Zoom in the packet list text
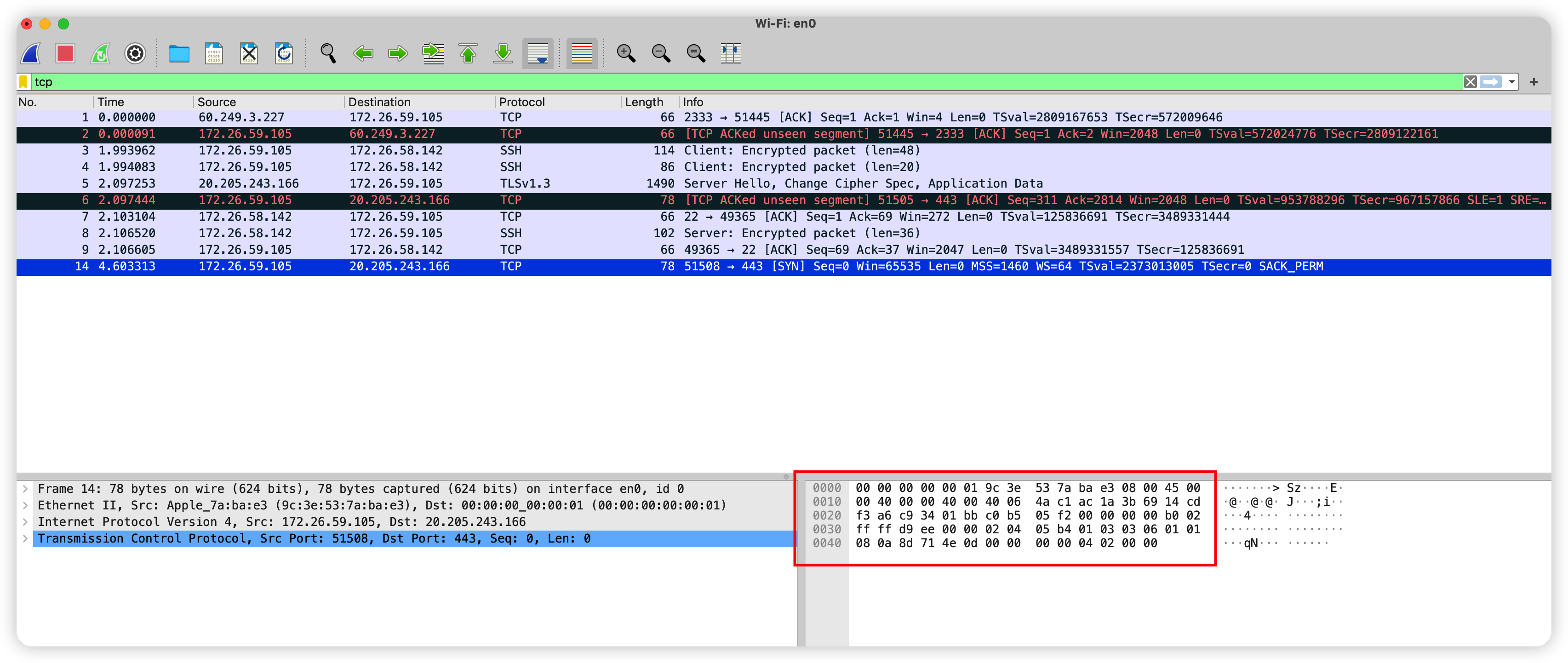The image size is (1568, 663). [626, 54]
